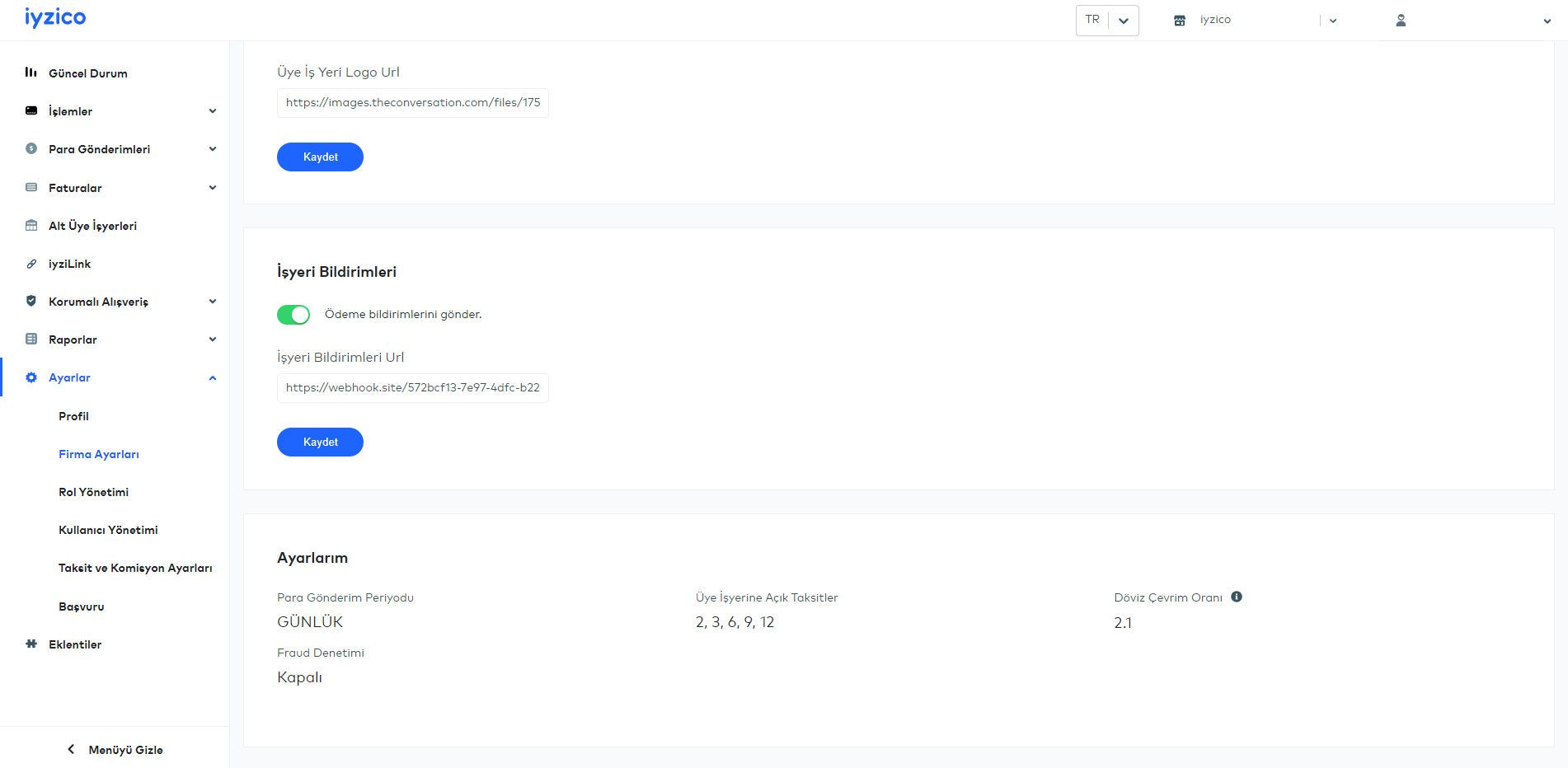Screen dimensions: 1568x768
Task: Go to Kullanıcı Yönetimi page
Action: (108, 530)
